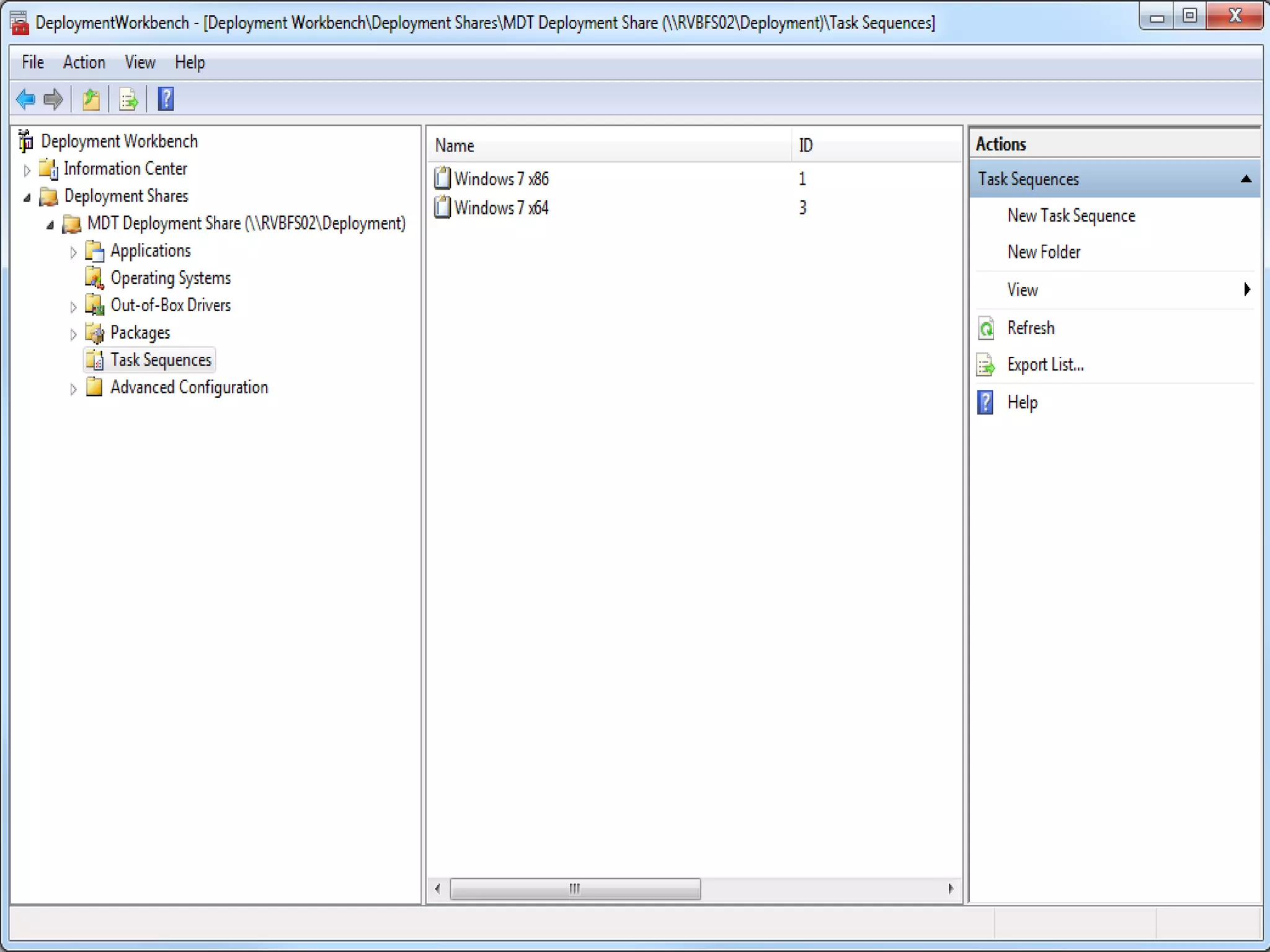Screen dimensions: 1270x952
Task: Click the Up One Level folder icon
Action: coord(91,99)
